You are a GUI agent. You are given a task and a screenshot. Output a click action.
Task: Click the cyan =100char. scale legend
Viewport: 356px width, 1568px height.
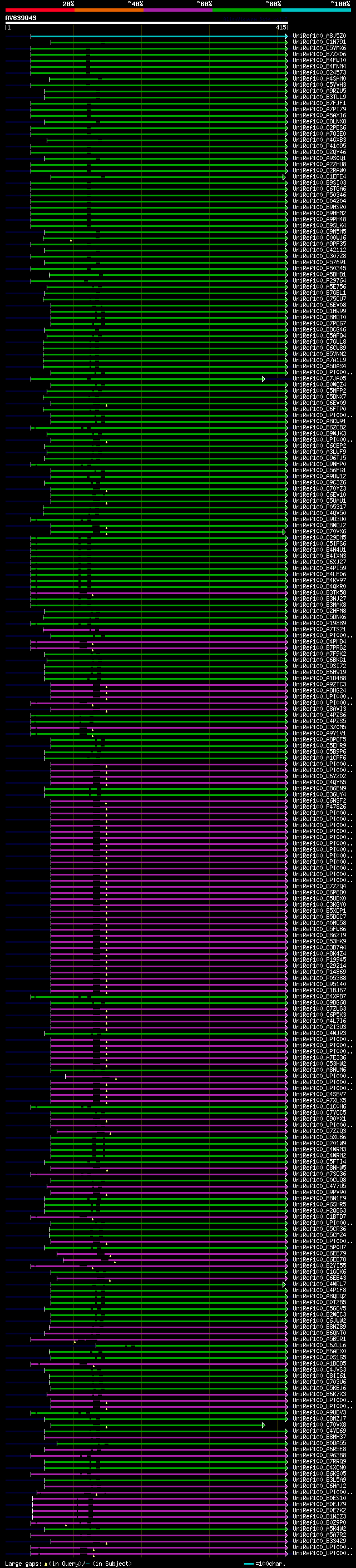pyautogui.click(x=264, y=1564)
